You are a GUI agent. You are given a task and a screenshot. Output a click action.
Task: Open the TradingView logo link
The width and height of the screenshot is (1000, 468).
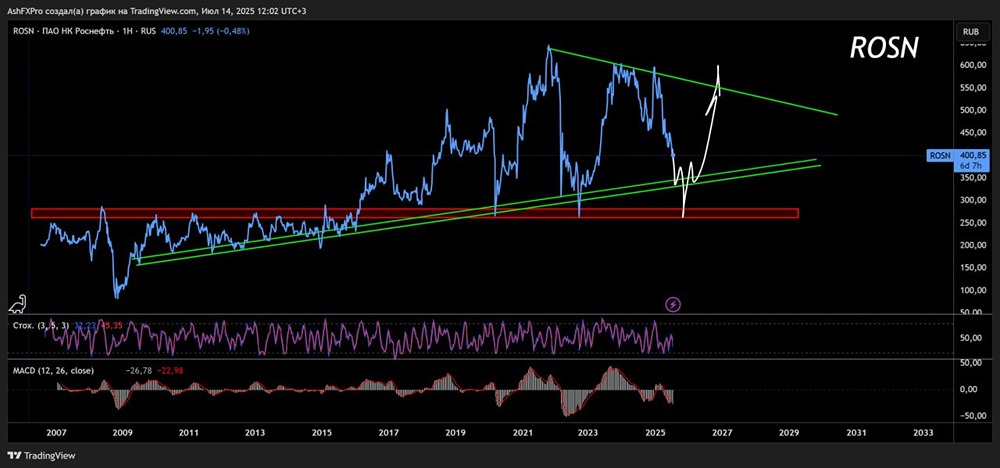click(41, 456)
